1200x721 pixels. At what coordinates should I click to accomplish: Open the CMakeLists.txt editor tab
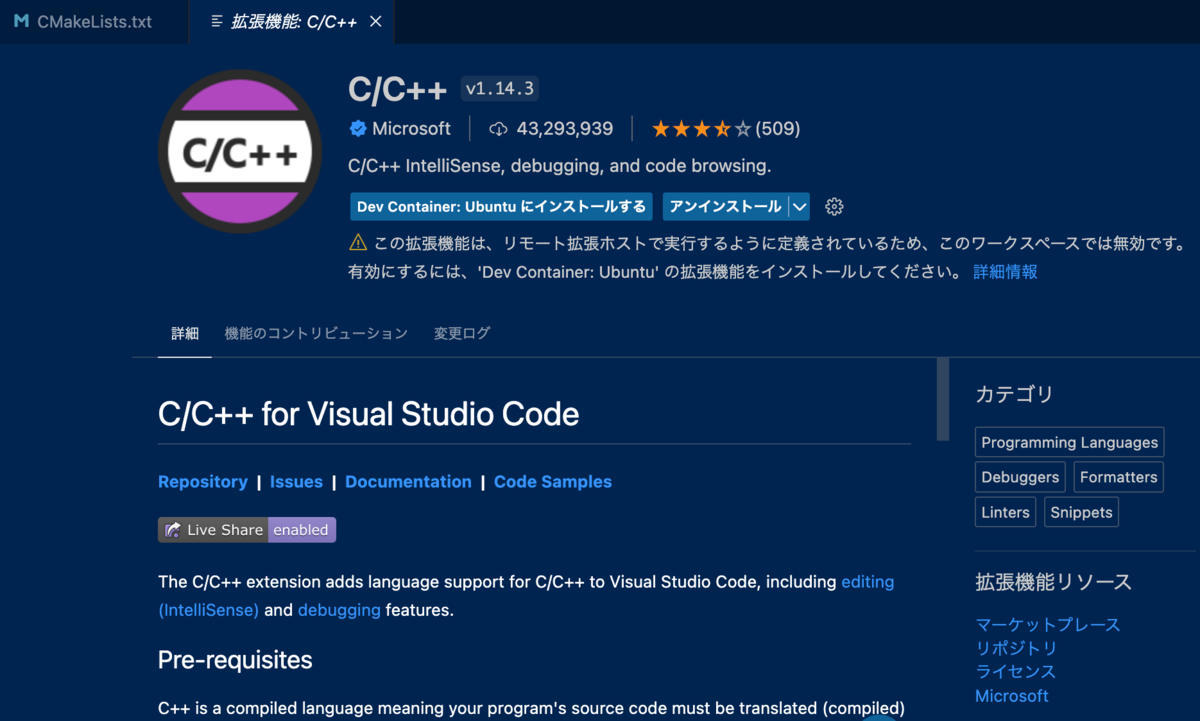tap(94, 21)
